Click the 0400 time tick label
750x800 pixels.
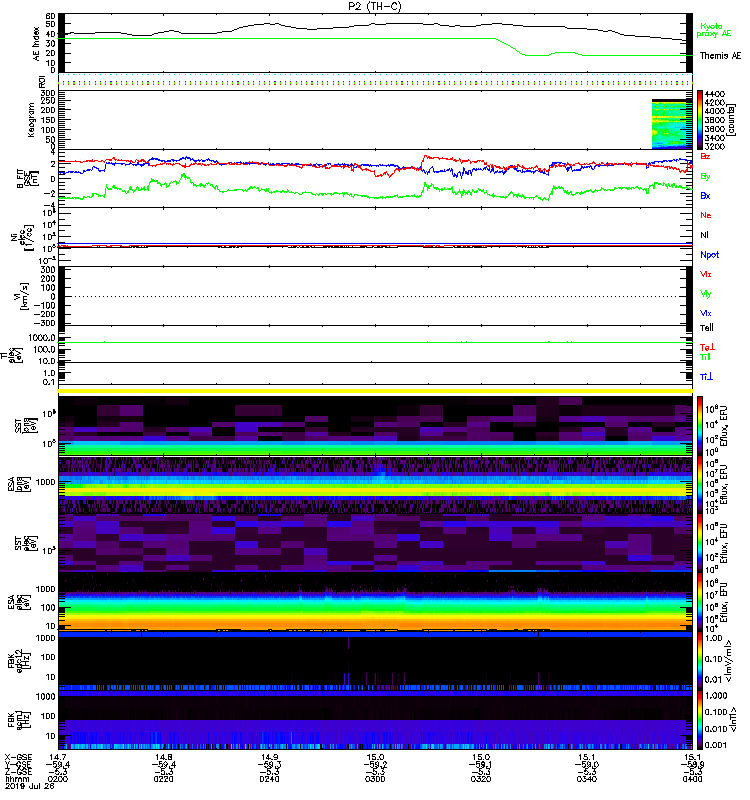point(692,779)
